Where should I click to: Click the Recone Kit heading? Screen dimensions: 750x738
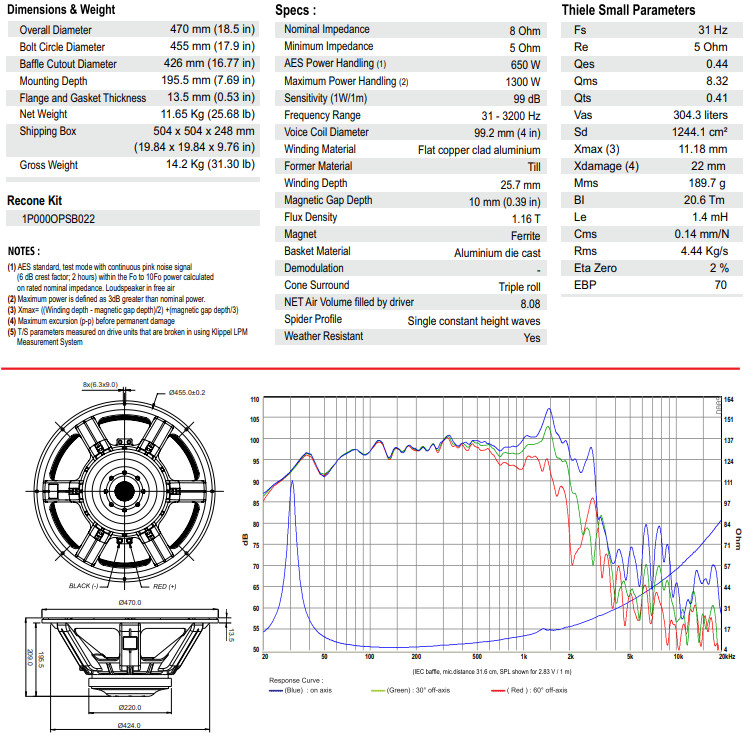coord(34,200)
